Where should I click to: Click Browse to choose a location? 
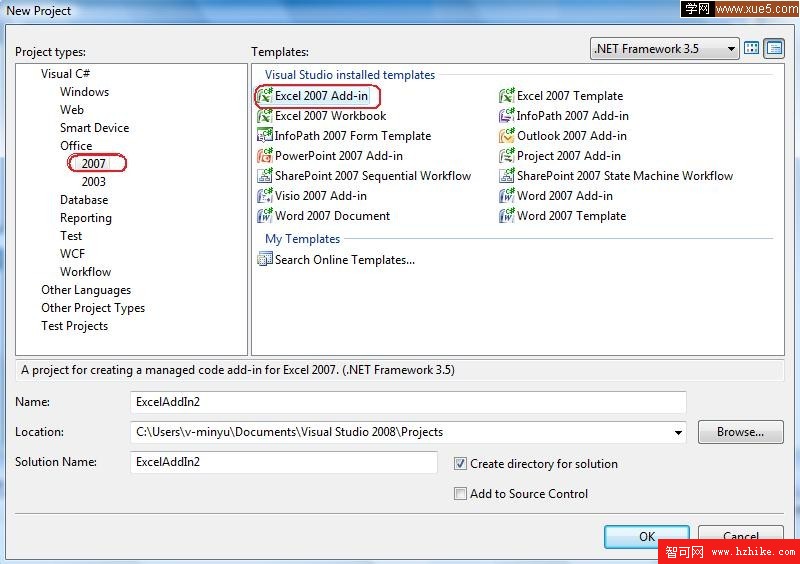coord(740,432)
